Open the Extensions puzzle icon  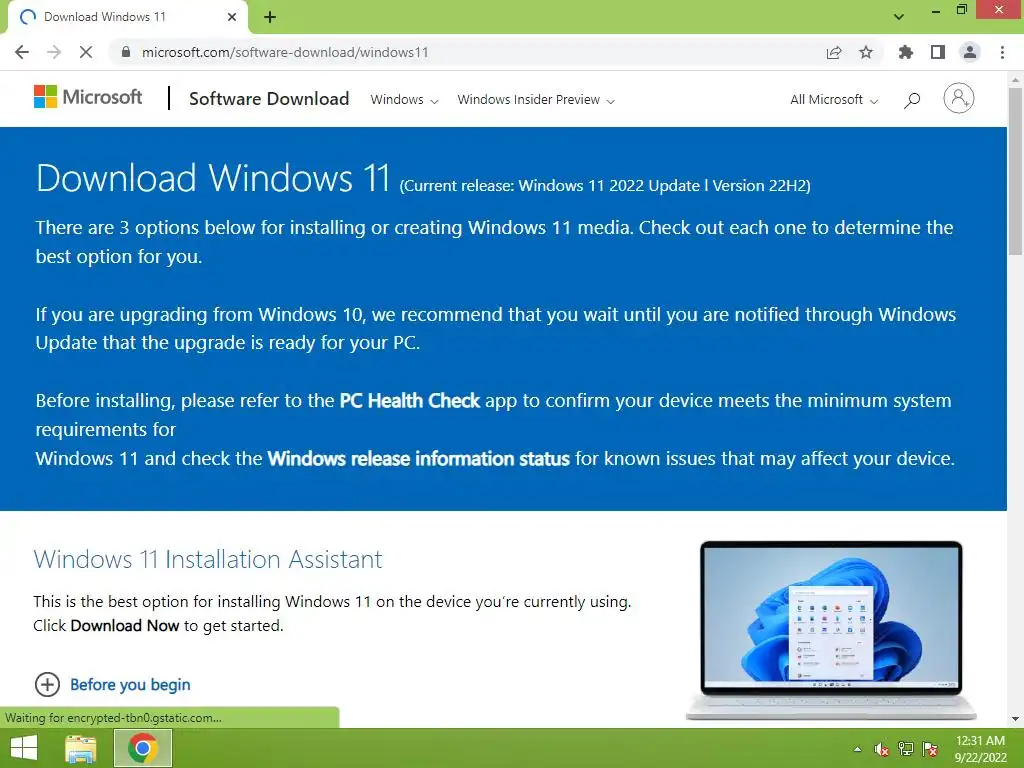pyautogui.click(x=906, y=52)
